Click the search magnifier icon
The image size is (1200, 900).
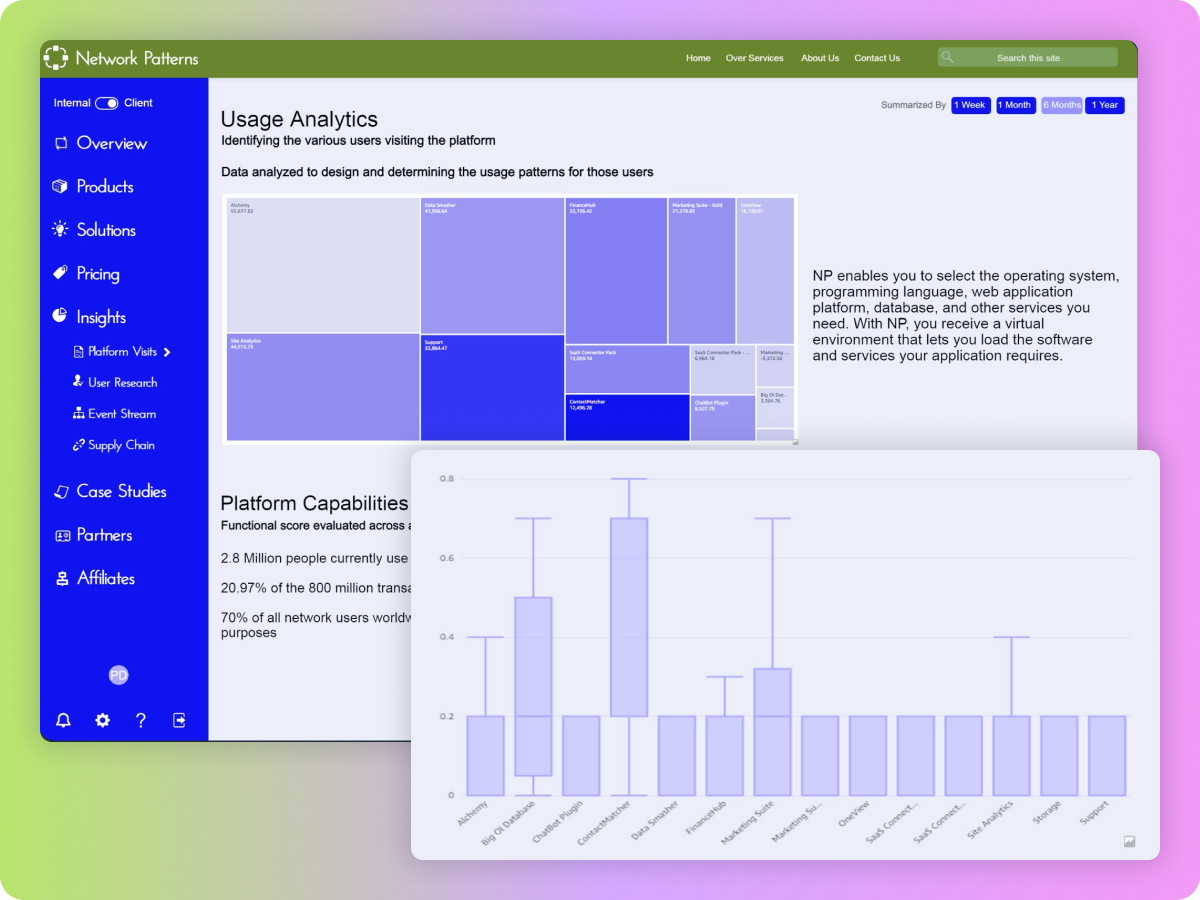(948, 58)
